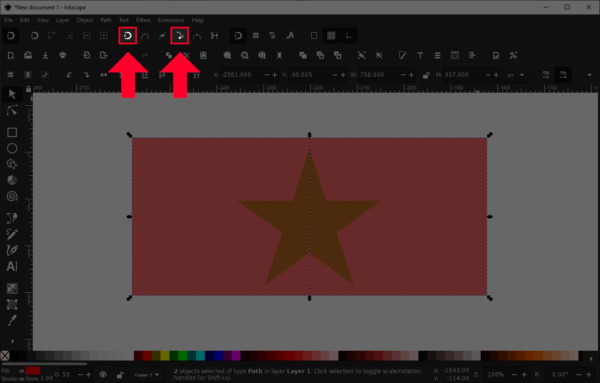The height and width of the screenshot is (383, 600).
Task: Pick the yellow swatch in the palette
Action: 165,356
